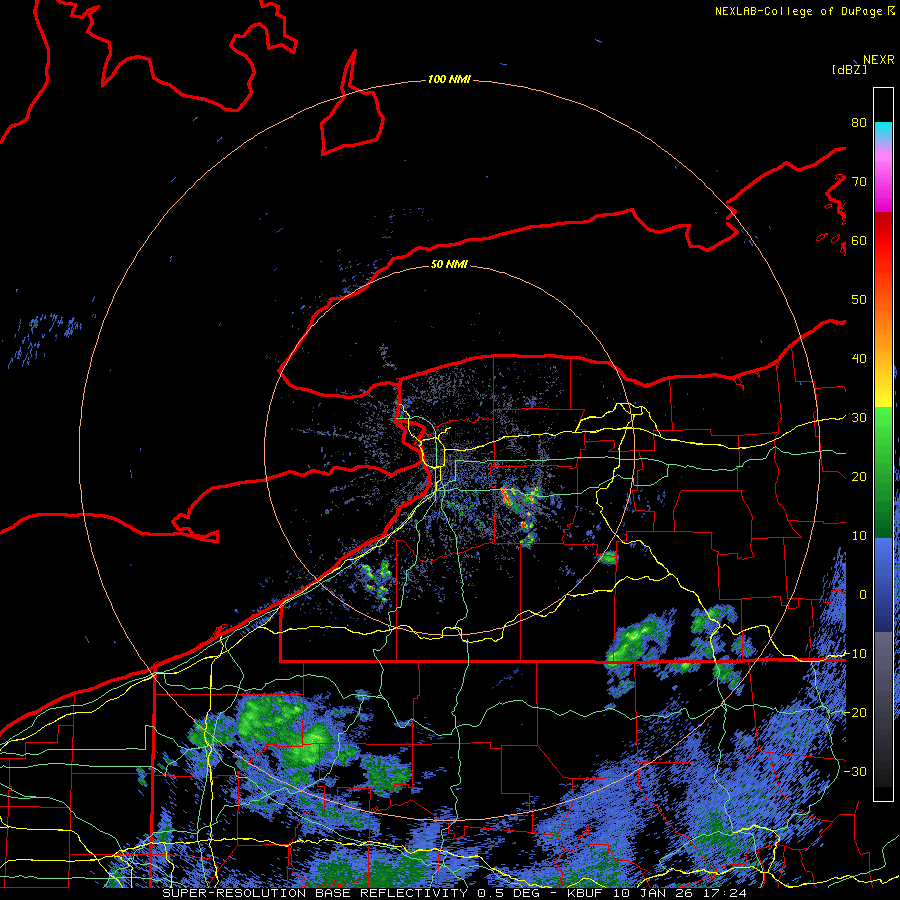900x900 pixels.
Task: Click the 10 JAN 26 date in caption
Action: (x=655, y=893)
